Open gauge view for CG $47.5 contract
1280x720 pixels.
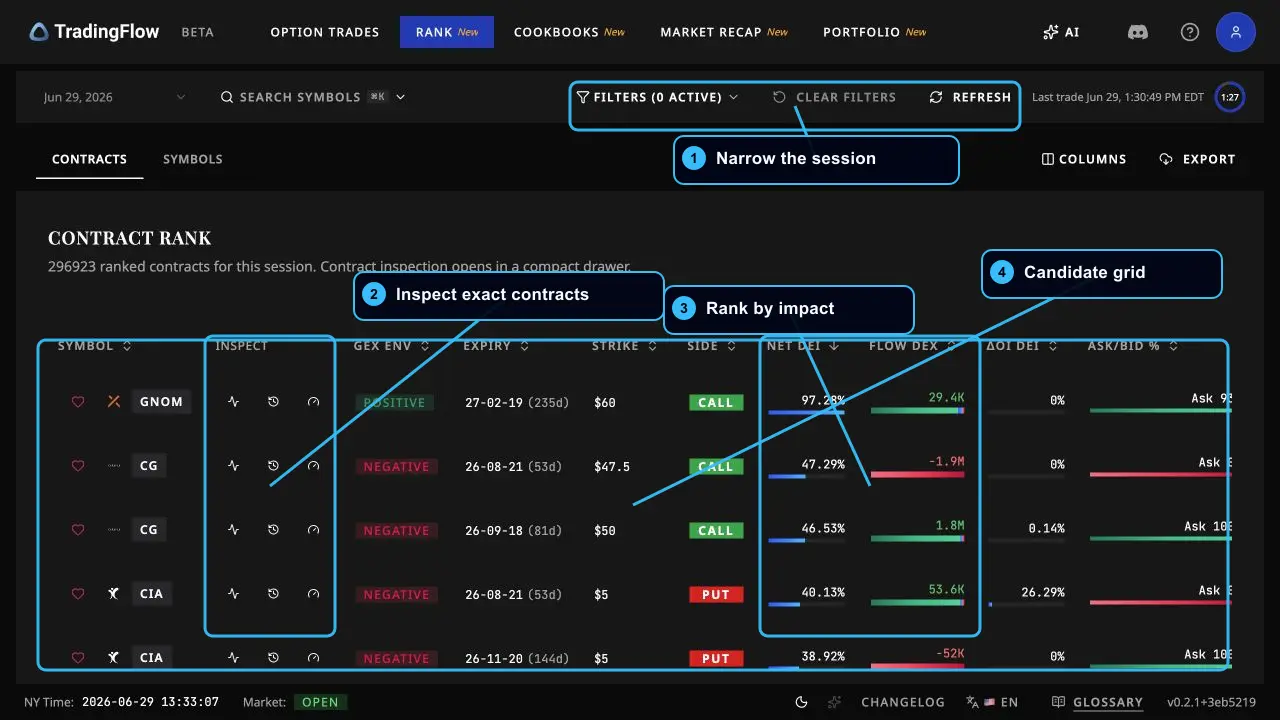point(313,466)
